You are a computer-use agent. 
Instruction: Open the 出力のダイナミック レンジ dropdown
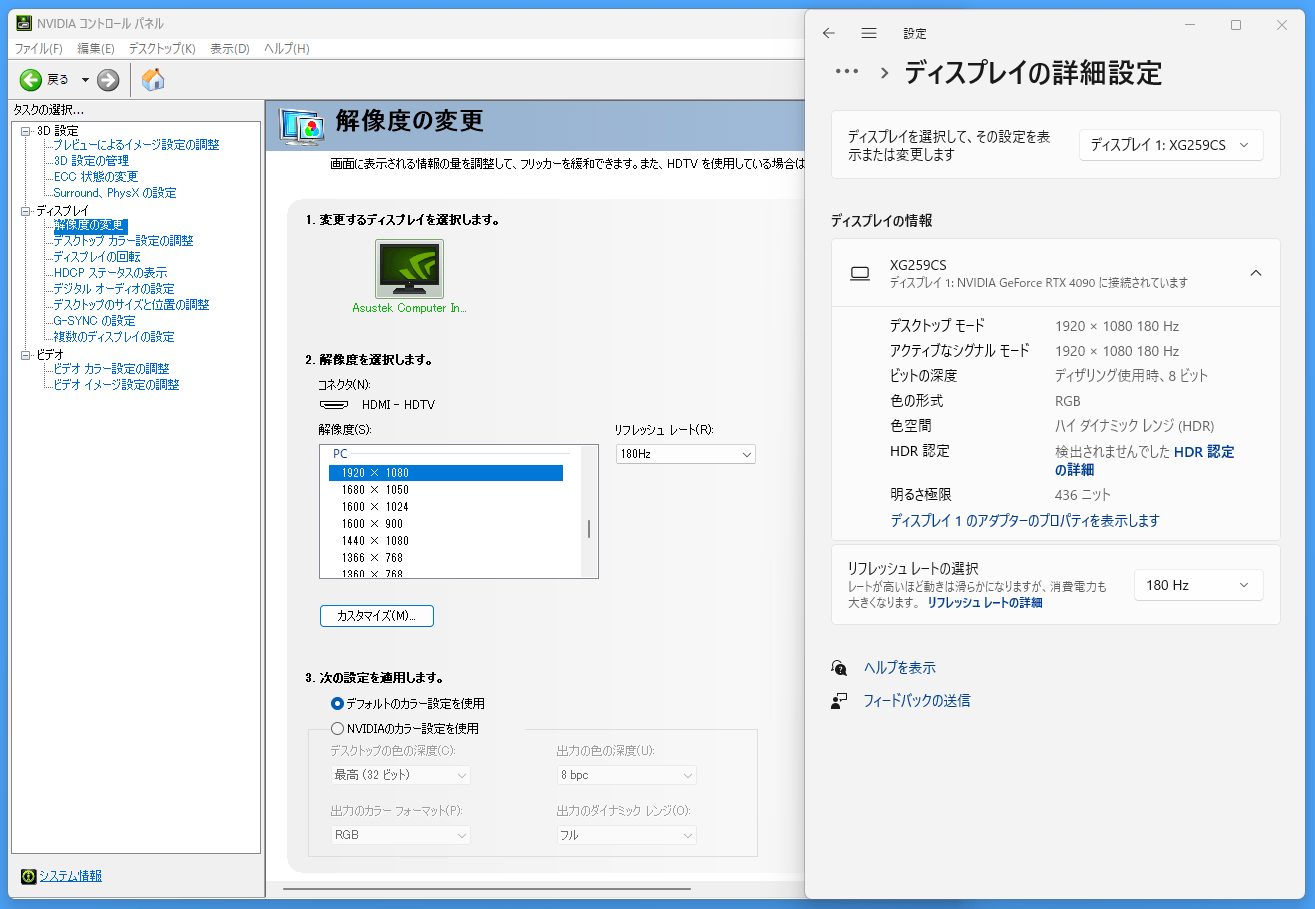coord(626,835)
